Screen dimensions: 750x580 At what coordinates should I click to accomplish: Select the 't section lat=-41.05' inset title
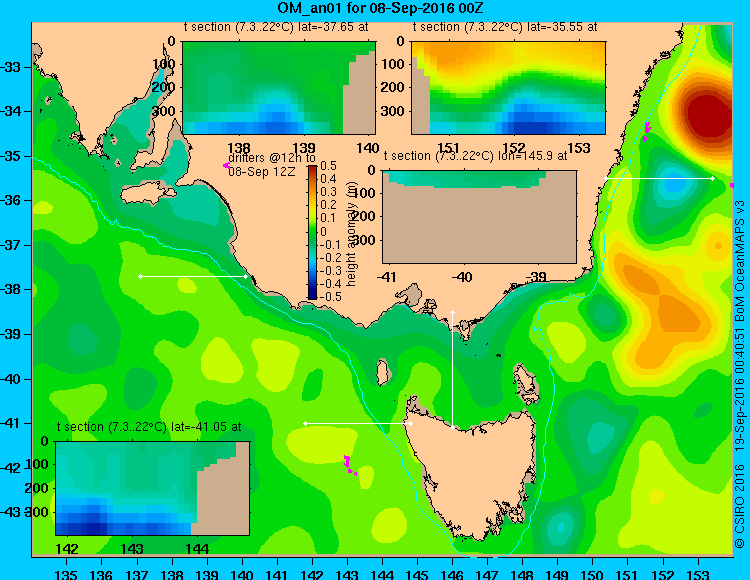(x=149, y=427)
